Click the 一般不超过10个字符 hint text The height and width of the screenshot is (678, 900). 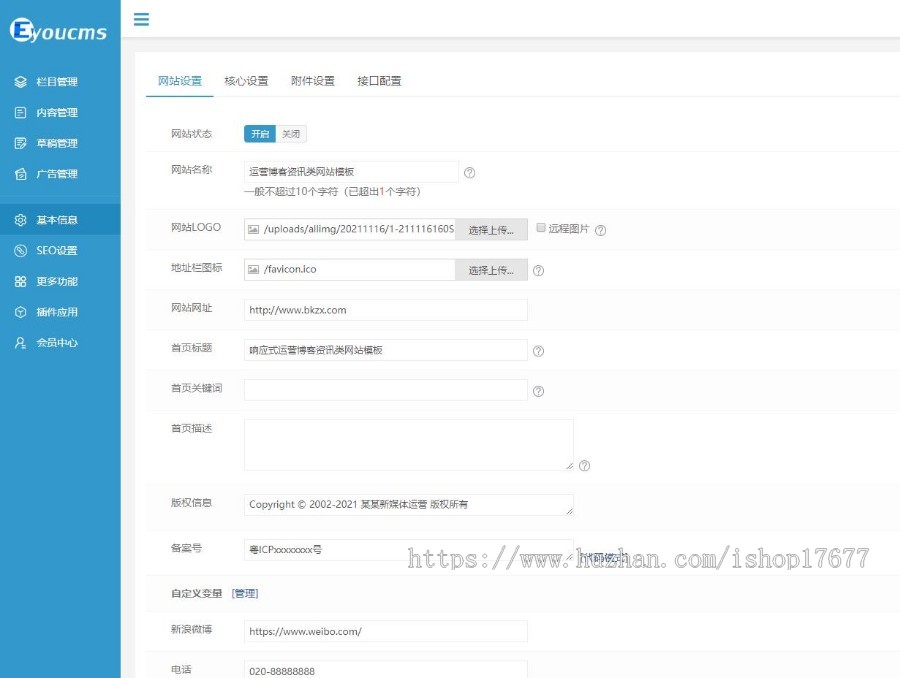point(332,191)
